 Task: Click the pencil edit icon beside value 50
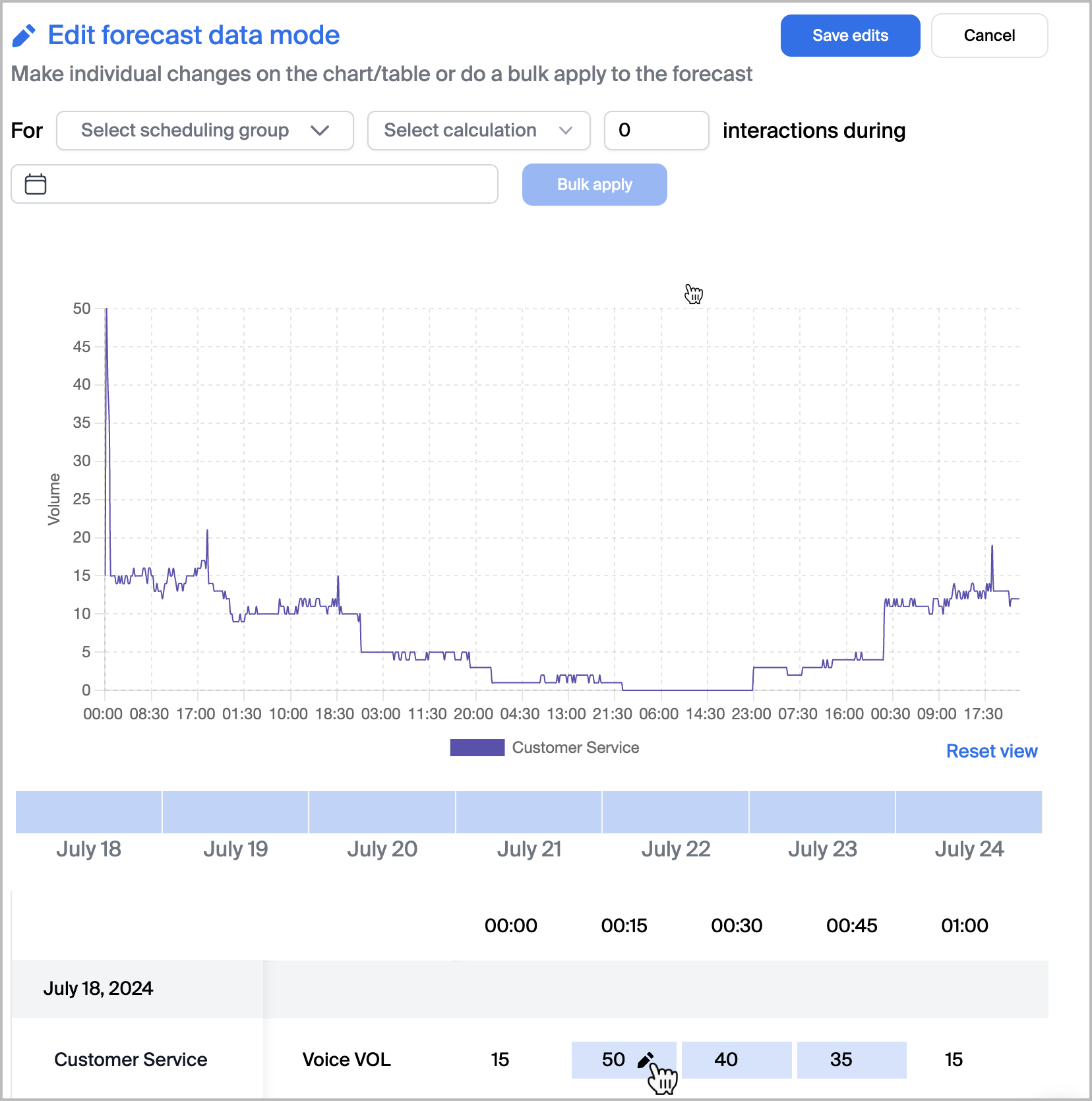pos(645,1059)
